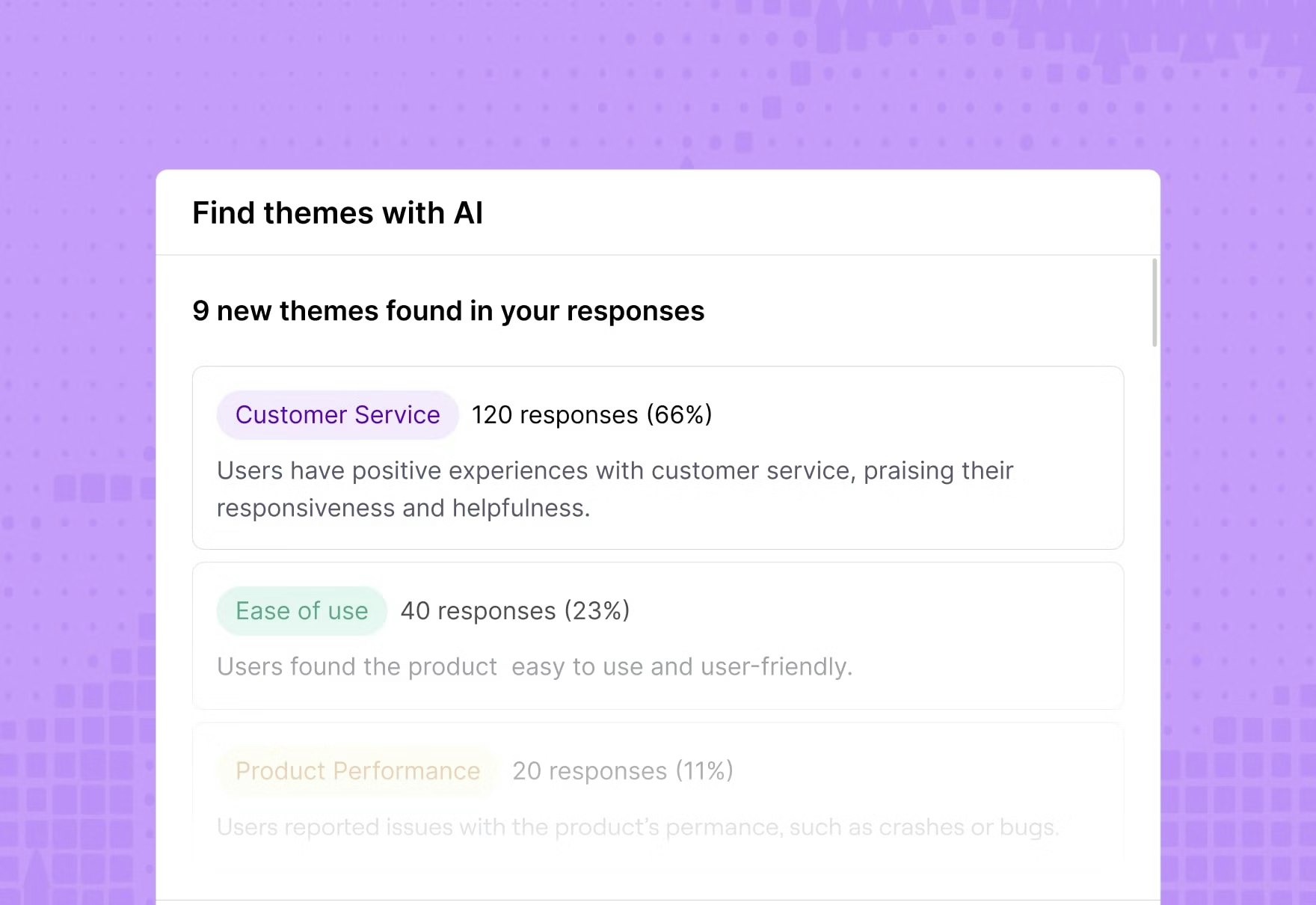
Task: Click the 9 new themes found heading
Action: [449, 311]
